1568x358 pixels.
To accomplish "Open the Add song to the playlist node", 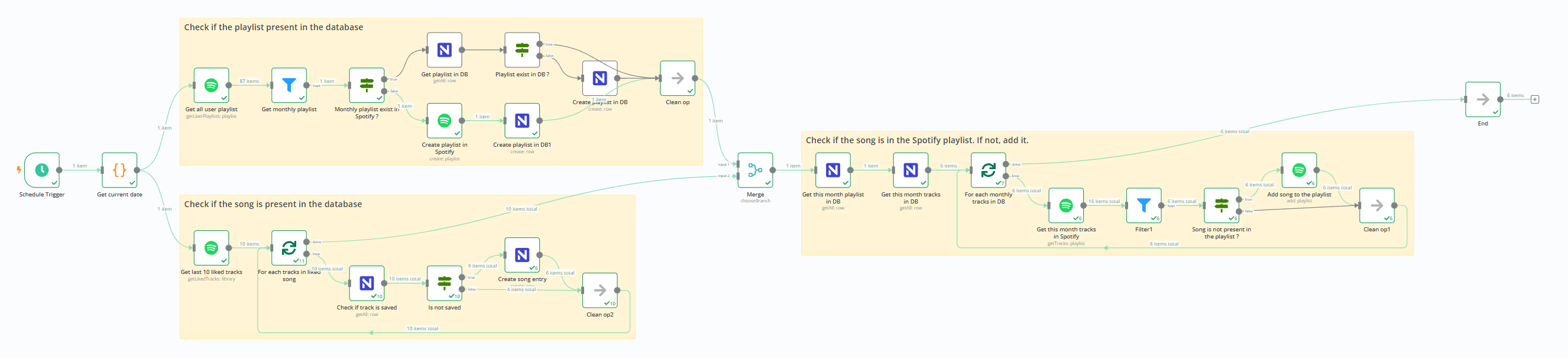I will [x=1299, y=170].
